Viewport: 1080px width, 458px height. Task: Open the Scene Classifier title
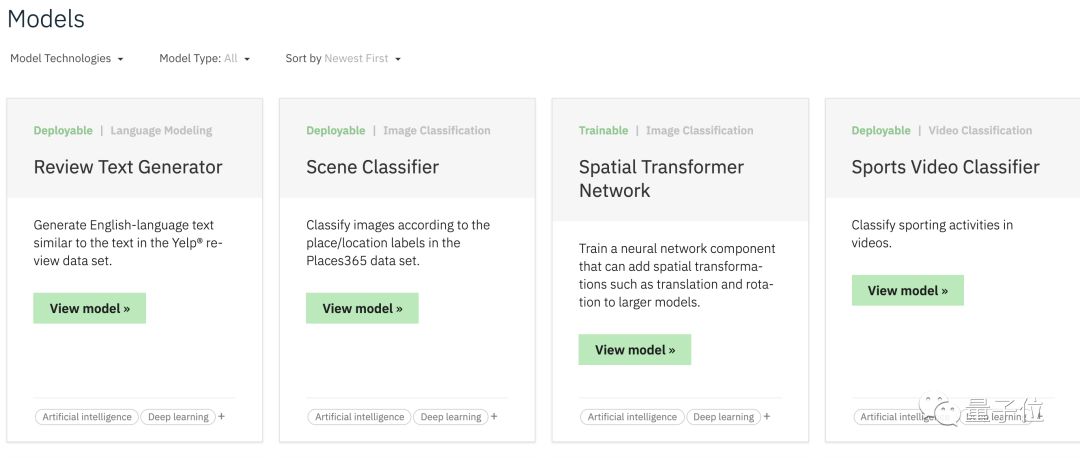(372, 167)
